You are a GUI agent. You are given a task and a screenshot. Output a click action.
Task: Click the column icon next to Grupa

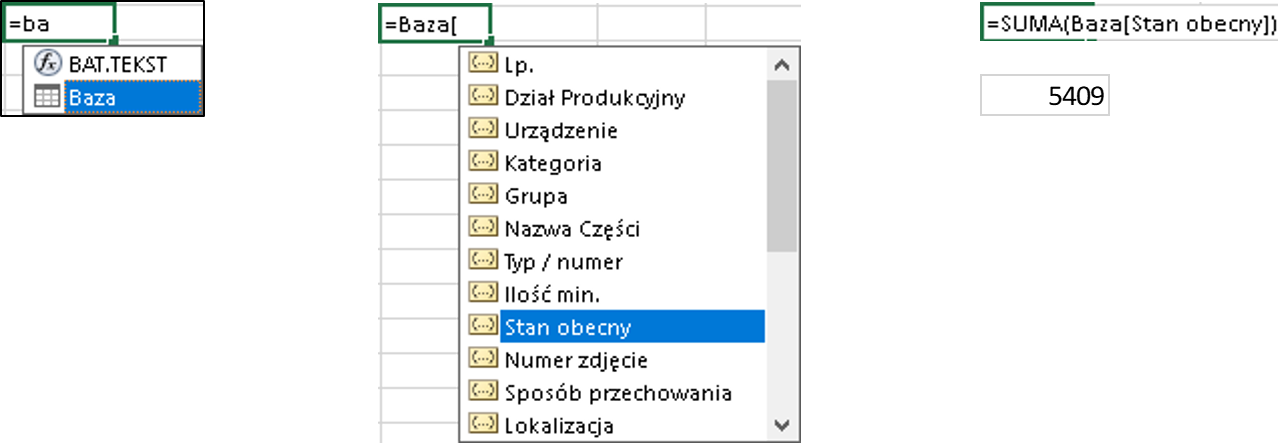[484, 195]
